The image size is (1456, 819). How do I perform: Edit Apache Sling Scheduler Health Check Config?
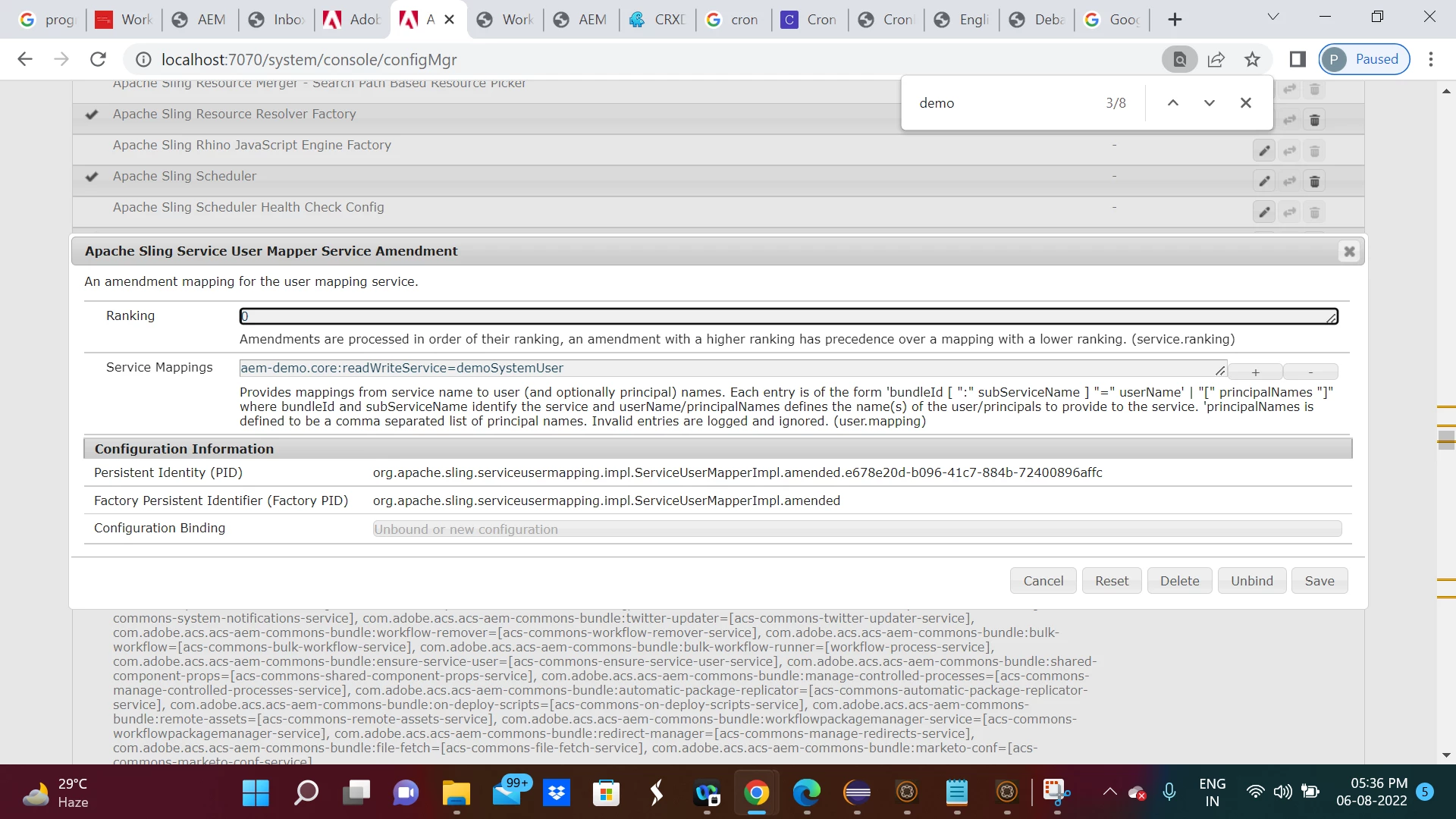[1264, 212]
